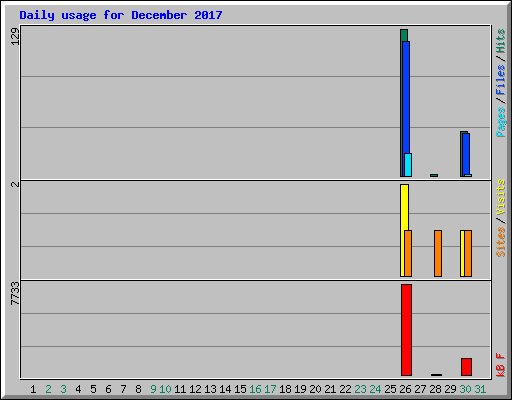
Task: Click day label 18 on the x-axis
Action: (x=285, y=389)
